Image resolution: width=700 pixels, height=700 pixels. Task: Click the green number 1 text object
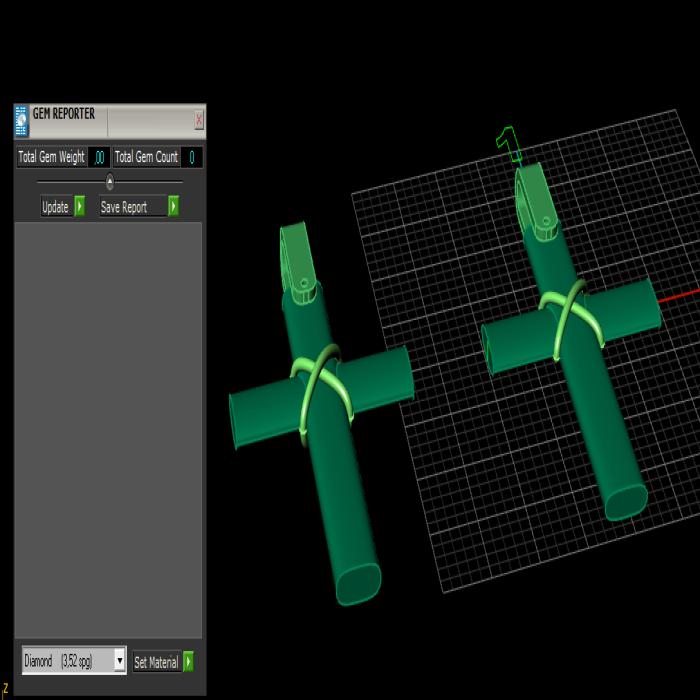[510, 148]
